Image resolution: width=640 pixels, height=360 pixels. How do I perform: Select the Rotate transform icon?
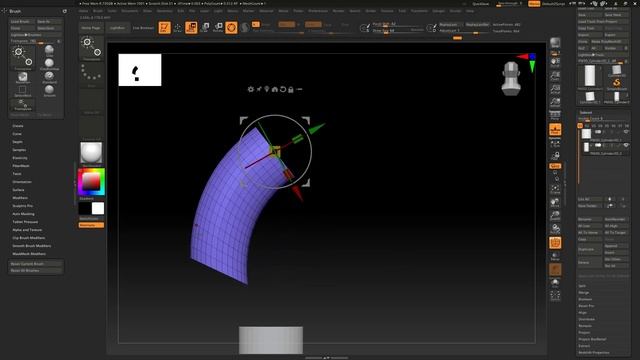(218, 27)
